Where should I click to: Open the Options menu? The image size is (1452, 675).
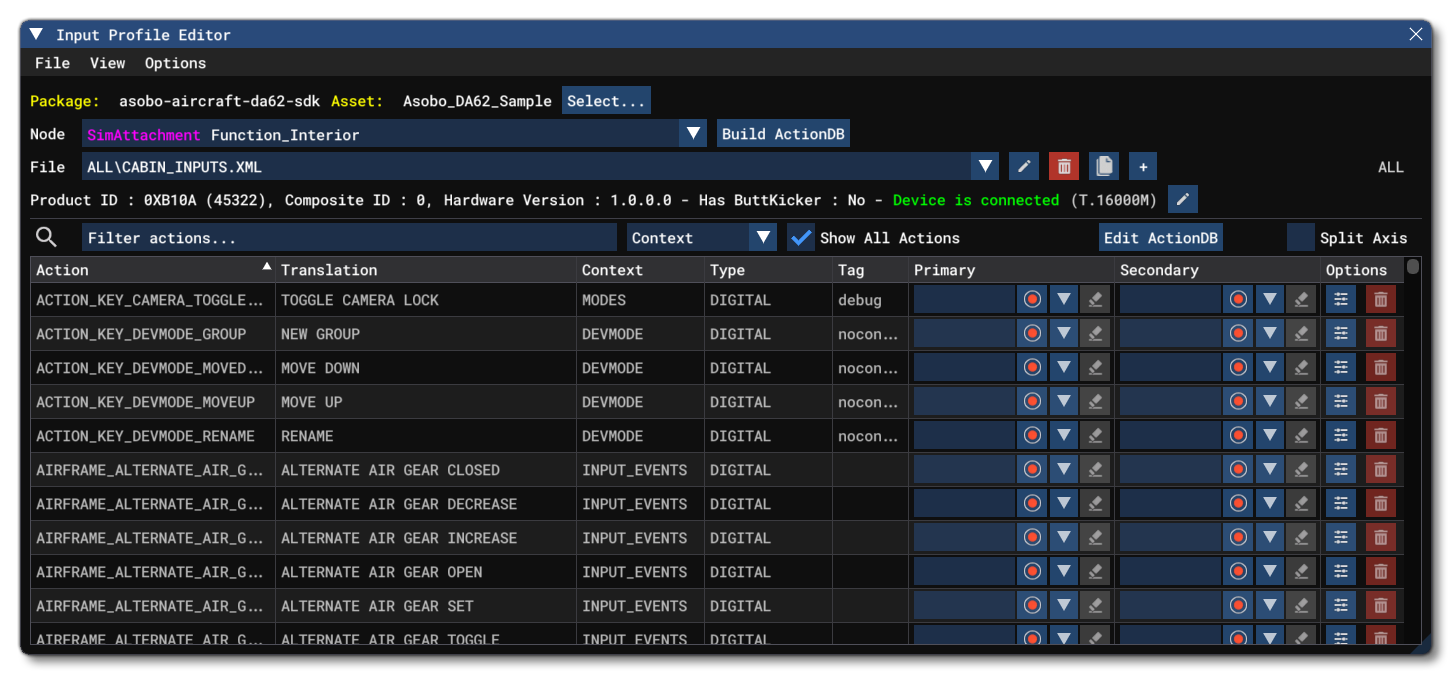[175, 63]
